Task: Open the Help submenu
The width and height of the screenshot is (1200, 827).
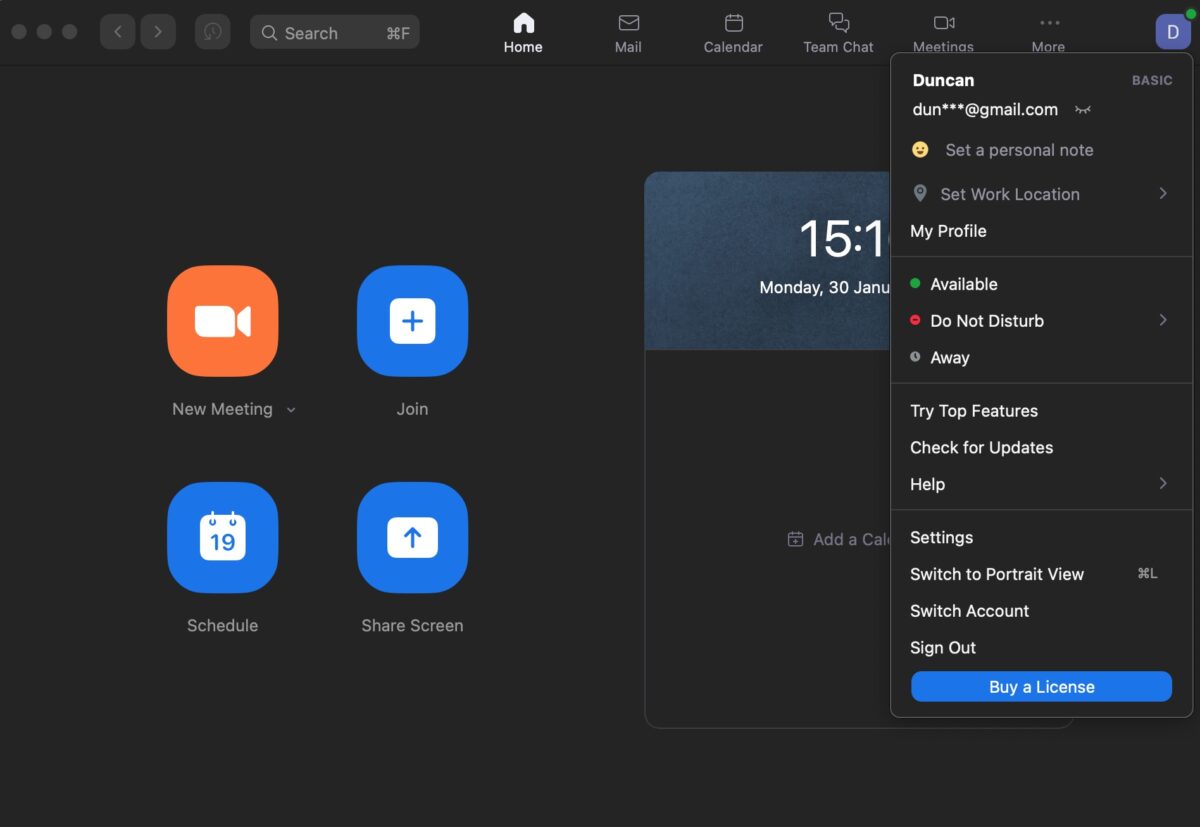Action: (1041, 484)
